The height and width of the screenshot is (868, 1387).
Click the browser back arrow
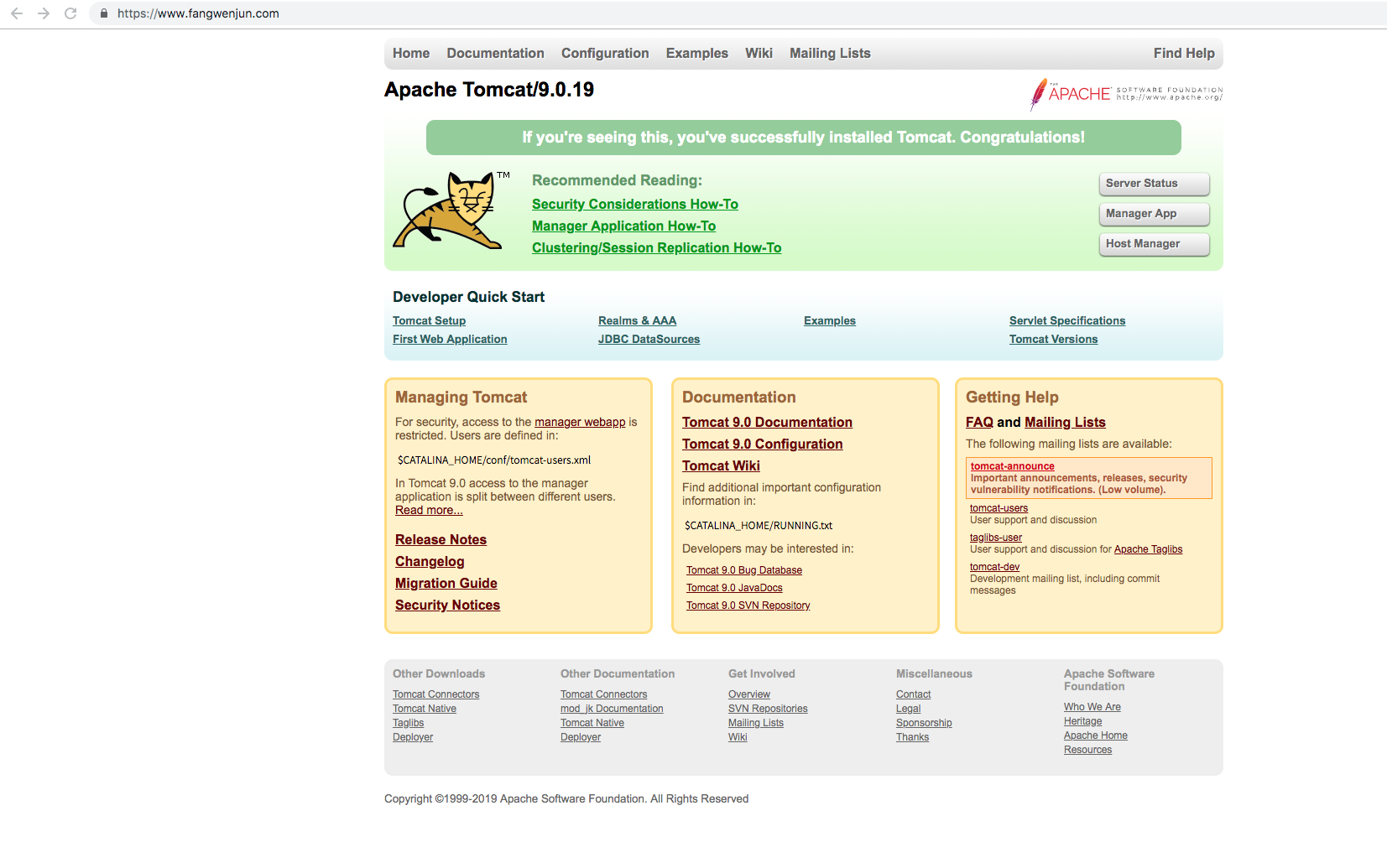pos(17,13)
